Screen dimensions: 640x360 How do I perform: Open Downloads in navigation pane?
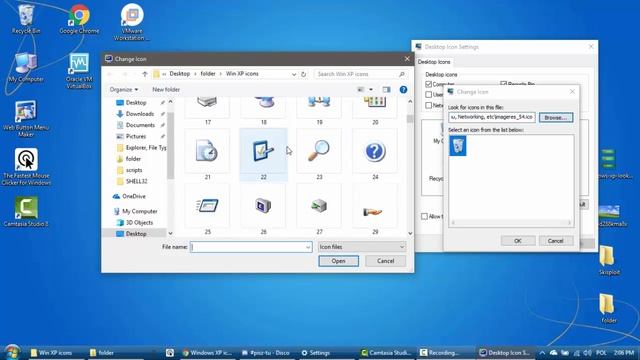pos(140,114)
